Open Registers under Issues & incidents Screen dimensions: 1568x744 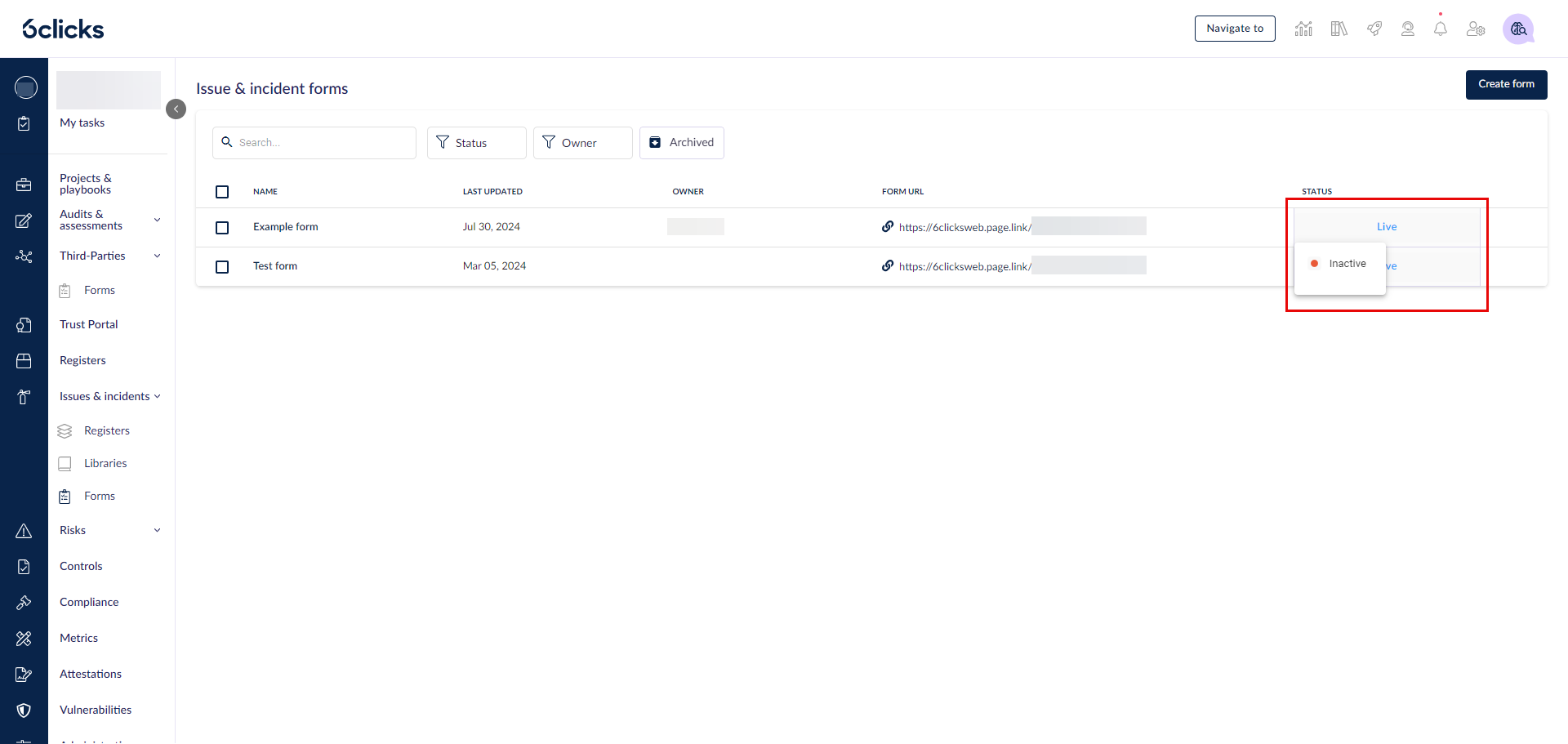pos(107,430)
